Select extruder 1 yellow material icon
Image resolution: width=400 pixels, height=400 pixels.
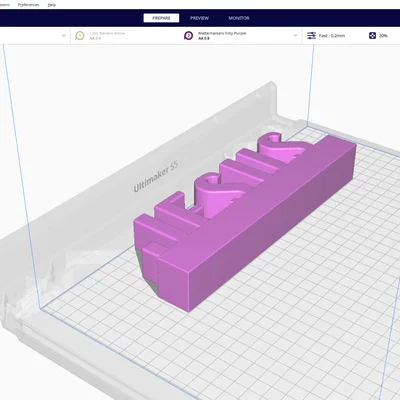tap(80, 36)
